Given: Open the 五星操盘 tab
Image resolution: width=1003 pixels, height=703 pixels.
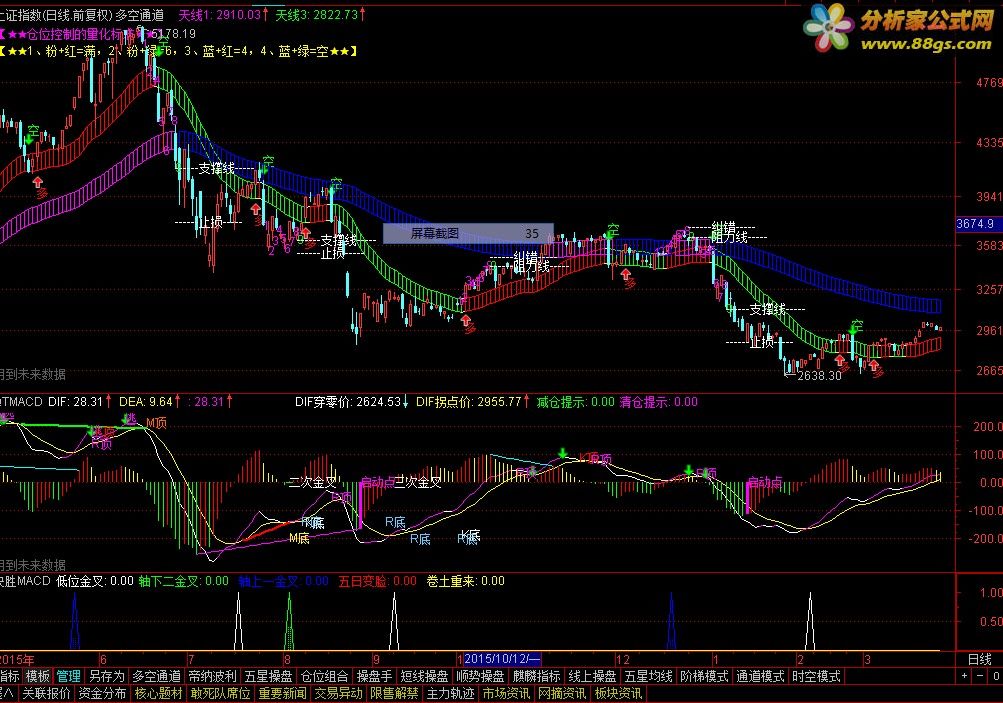Looking at the screenshot, I should [269, 676].
